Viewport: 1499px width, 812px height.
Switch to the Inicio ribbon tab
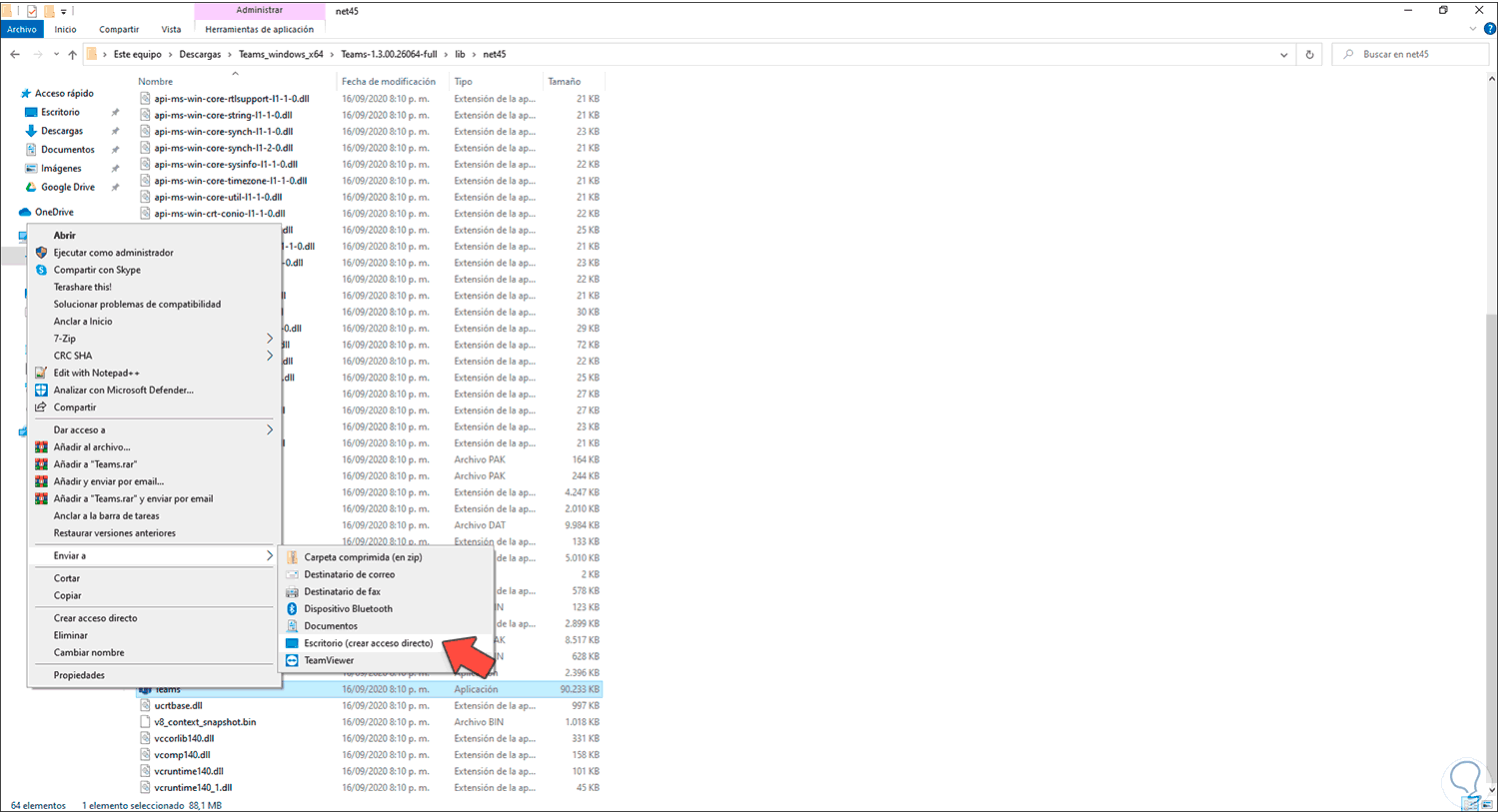pyautogui.click(x=65, y=30)
